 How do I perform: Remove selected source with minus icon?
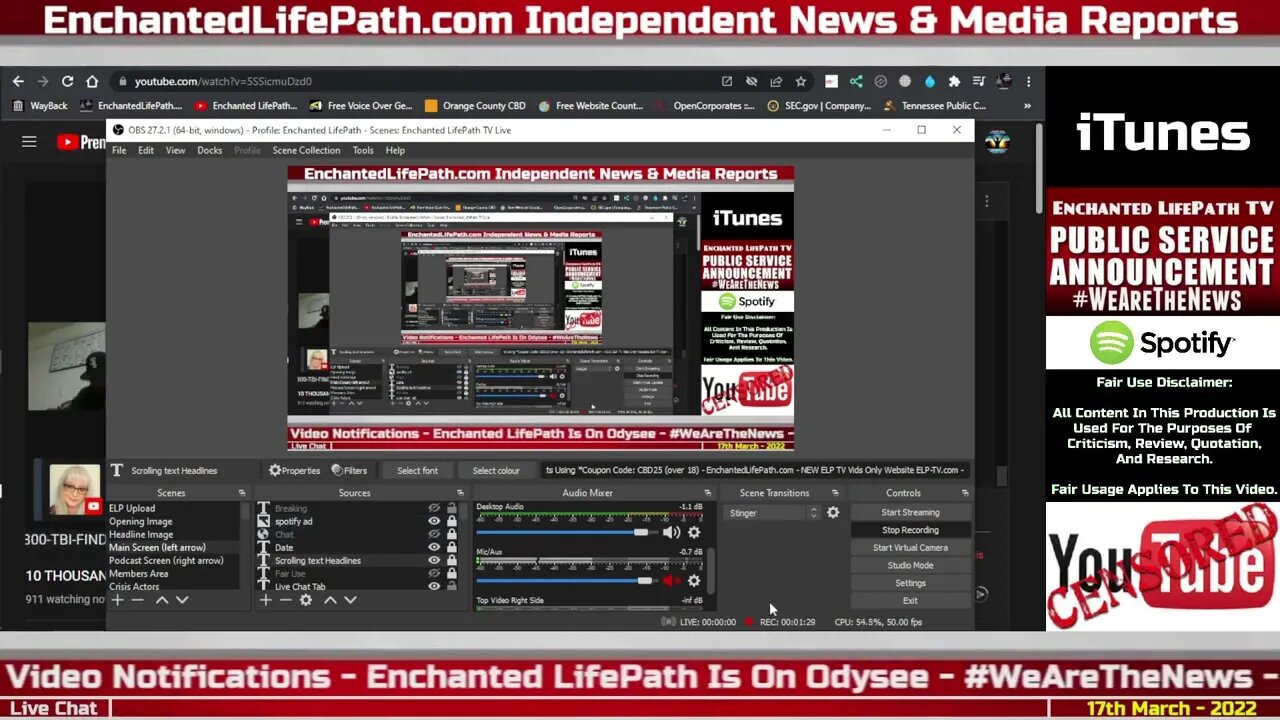click(285, 600)
